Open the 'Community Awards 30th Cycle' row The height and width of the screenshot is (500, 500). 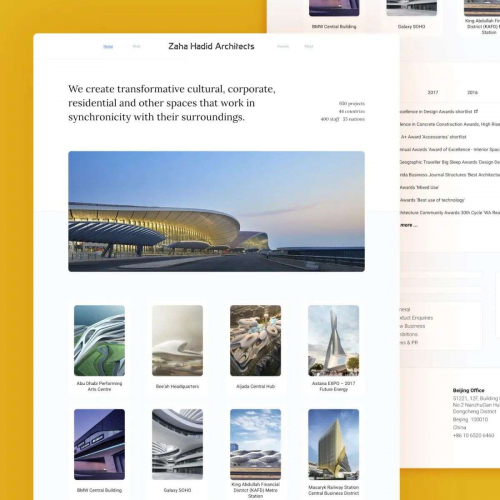click(450, 213)
